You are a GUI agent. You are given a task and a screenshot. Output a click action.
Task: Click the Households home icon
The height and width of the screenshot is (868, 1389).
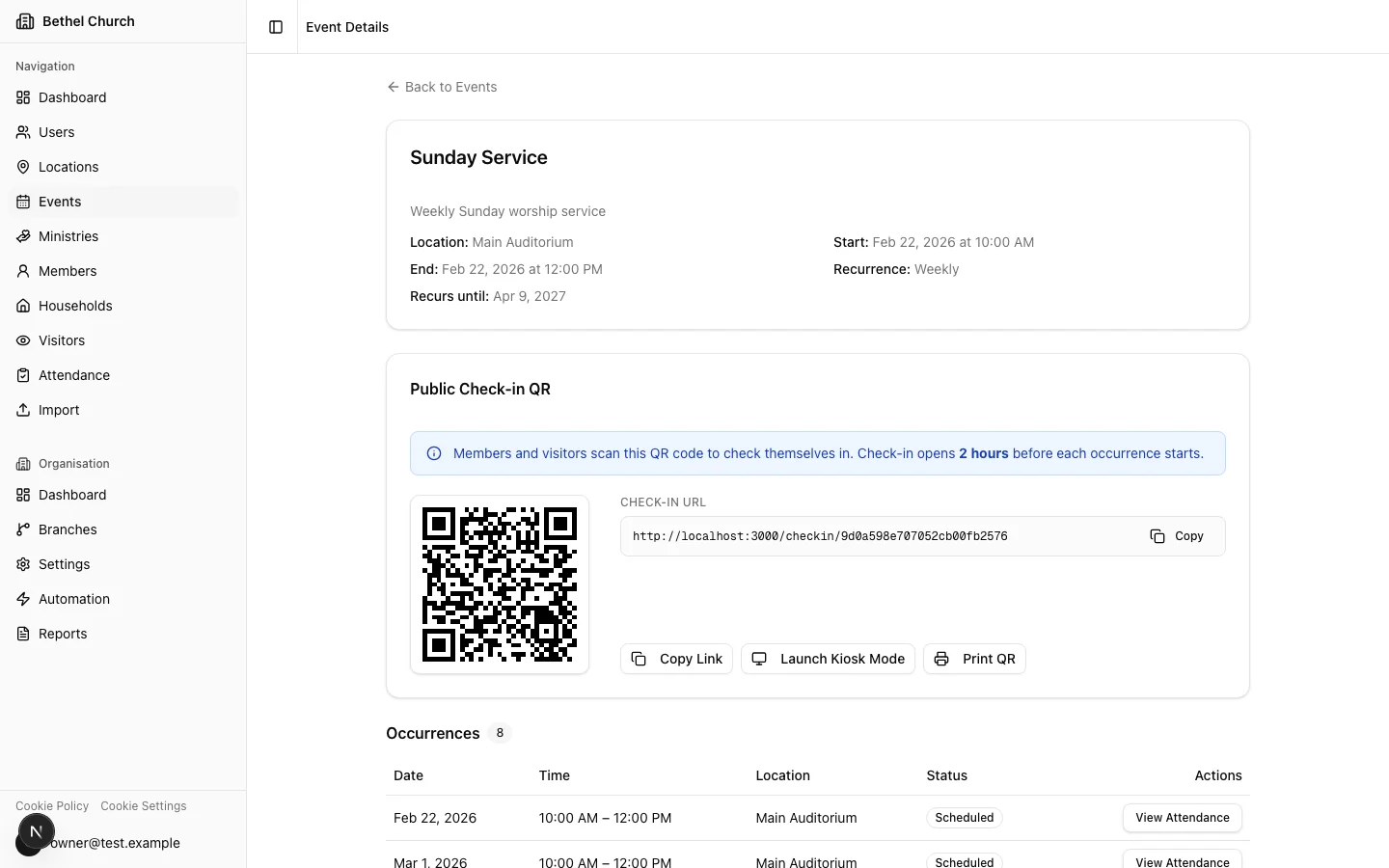23,306
